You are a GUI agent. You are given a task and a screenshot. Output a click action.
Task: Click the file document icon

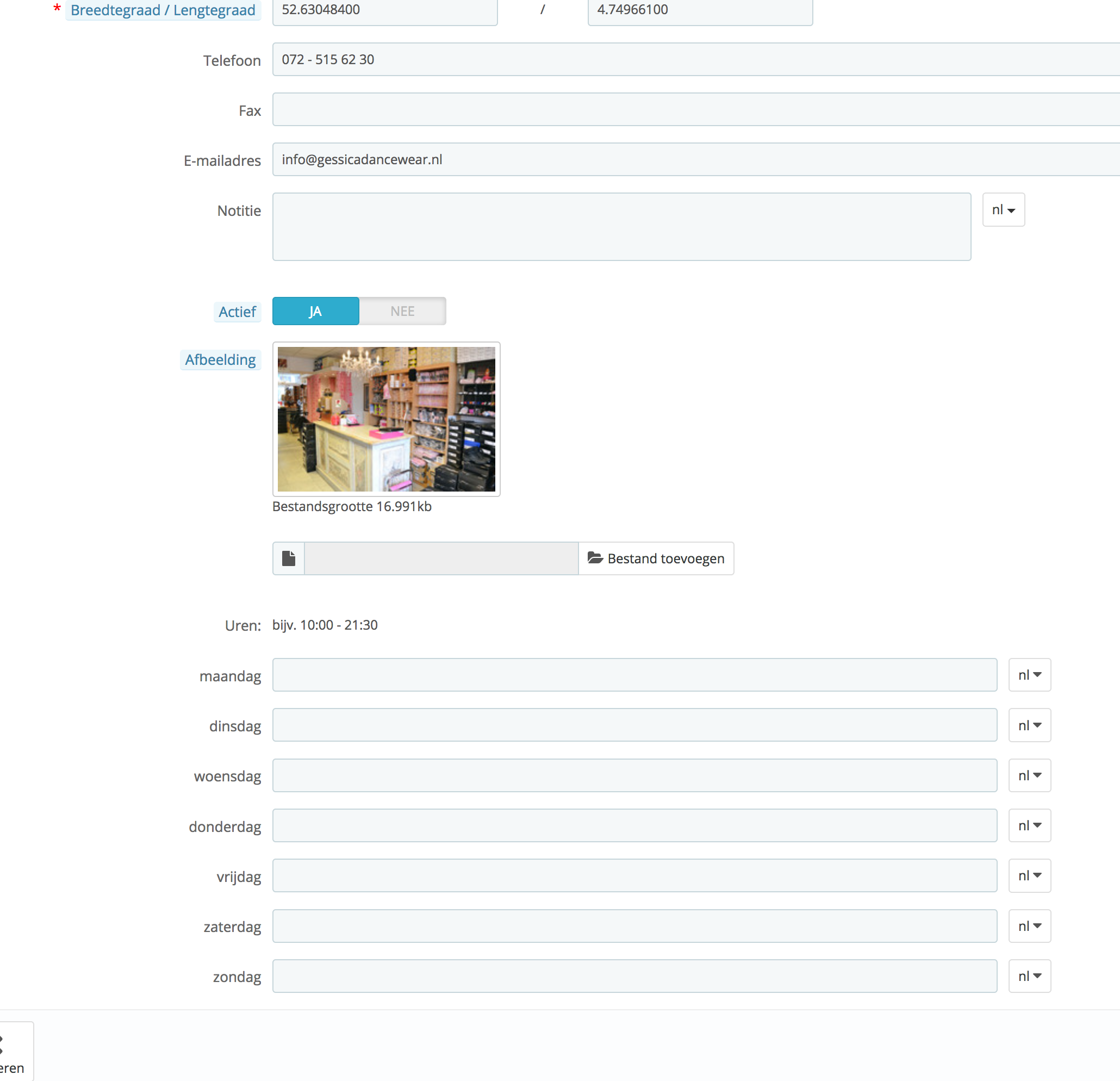289,558
